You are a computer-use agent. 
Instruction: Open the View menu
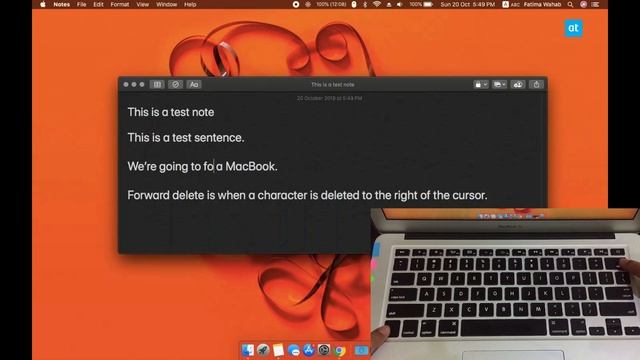[142, 4]
